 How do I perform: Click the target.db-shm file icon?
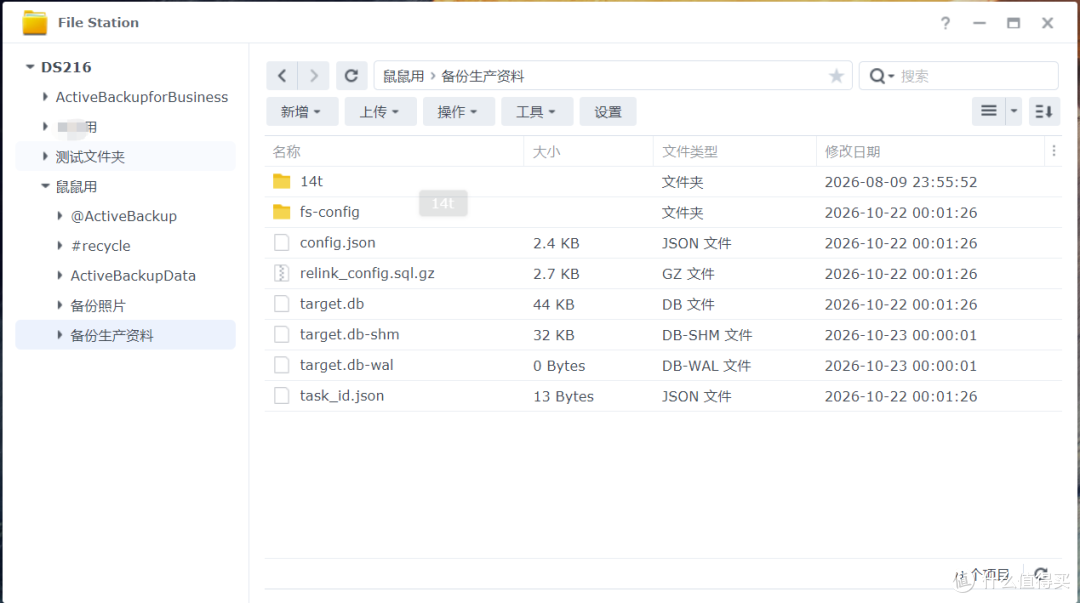[282, 334]
